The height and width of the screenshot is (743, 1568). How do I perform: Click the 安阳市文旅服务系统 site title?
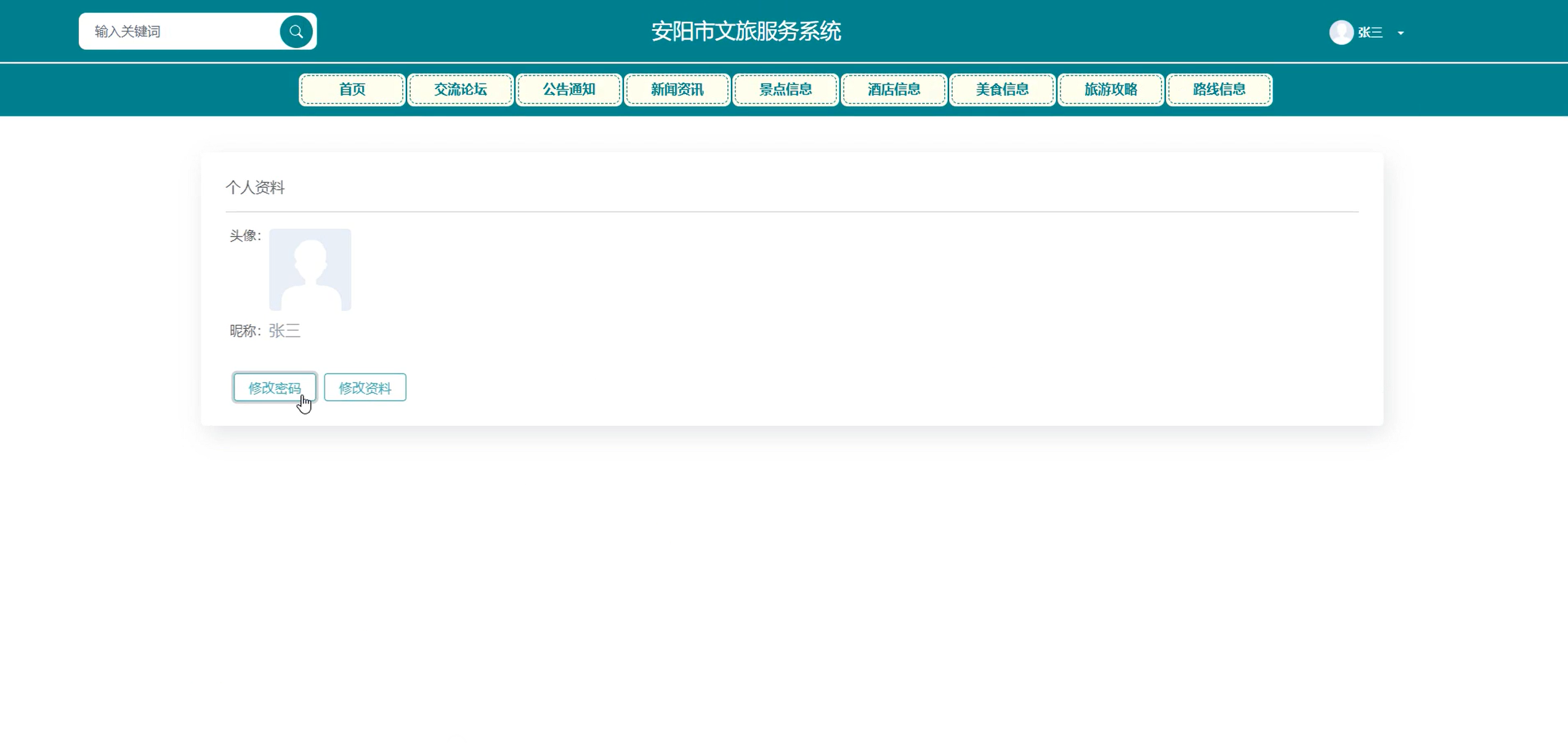point(746,31)
